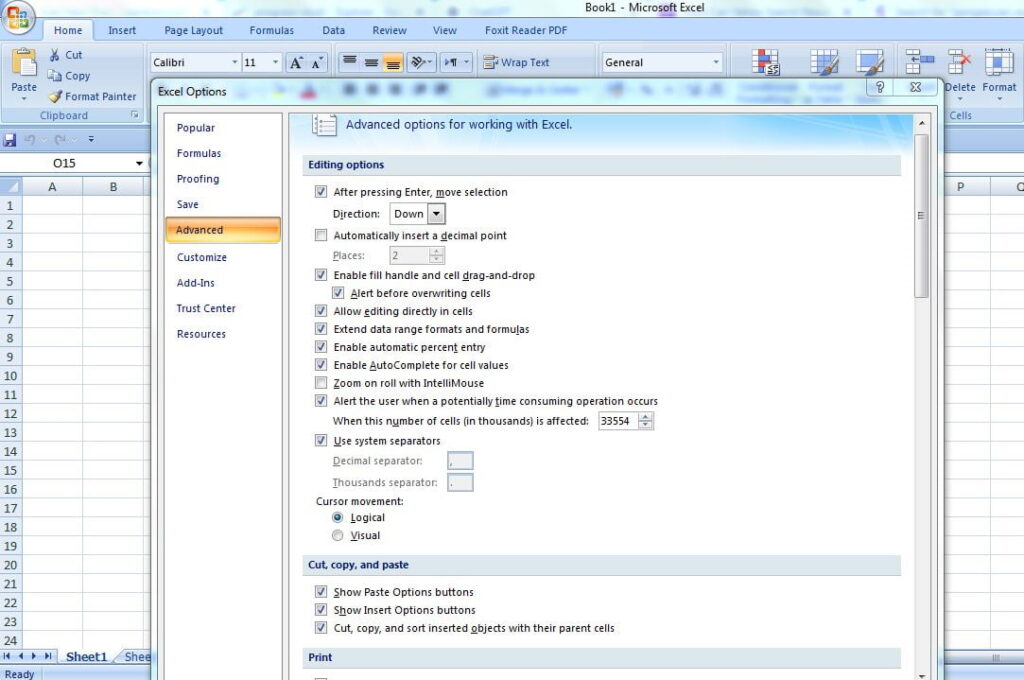Click the Redo arrow icon
The image size is (1024, 680).
60,139
